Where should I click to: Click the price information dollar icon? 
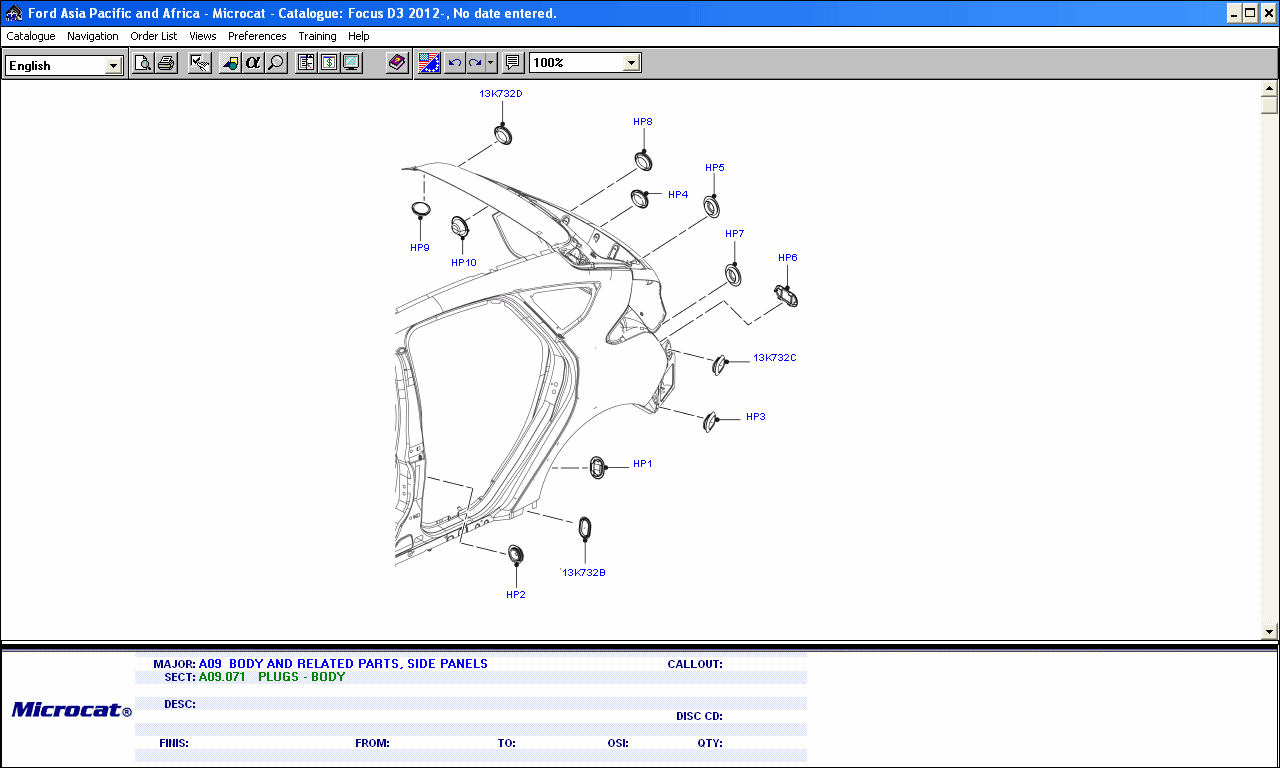328,62
